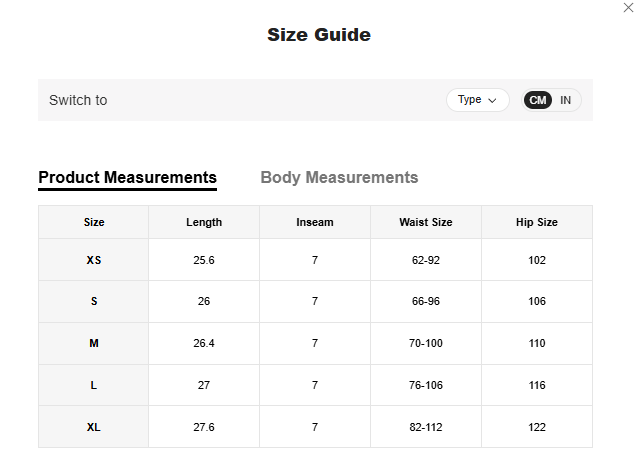This screenshot has width=634, height=459.
Task: Select the Product Measurements tab
Action: 127,178
